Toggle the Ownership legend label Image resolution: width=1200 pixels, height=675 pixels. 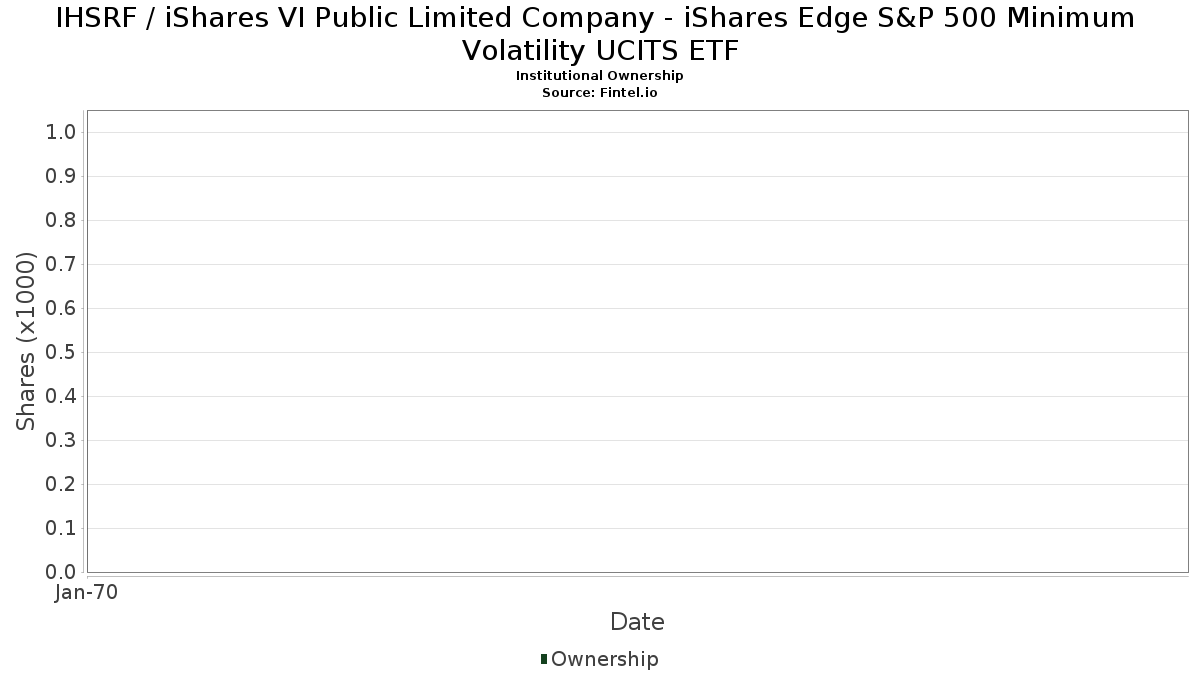click(x=605, y=659)
